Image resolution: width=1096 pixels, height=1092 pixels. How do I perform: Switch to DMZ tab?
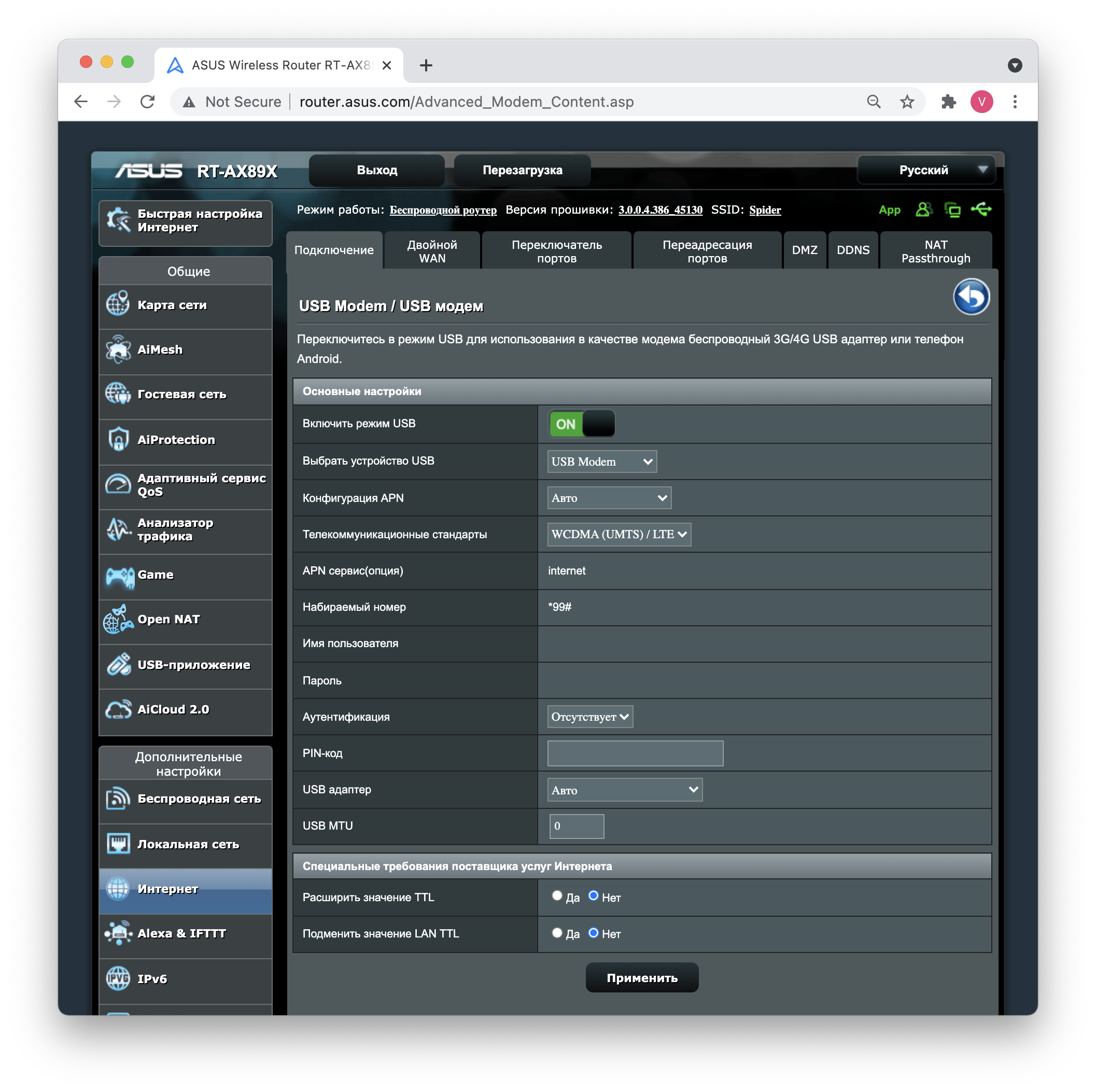click(805, 250)
